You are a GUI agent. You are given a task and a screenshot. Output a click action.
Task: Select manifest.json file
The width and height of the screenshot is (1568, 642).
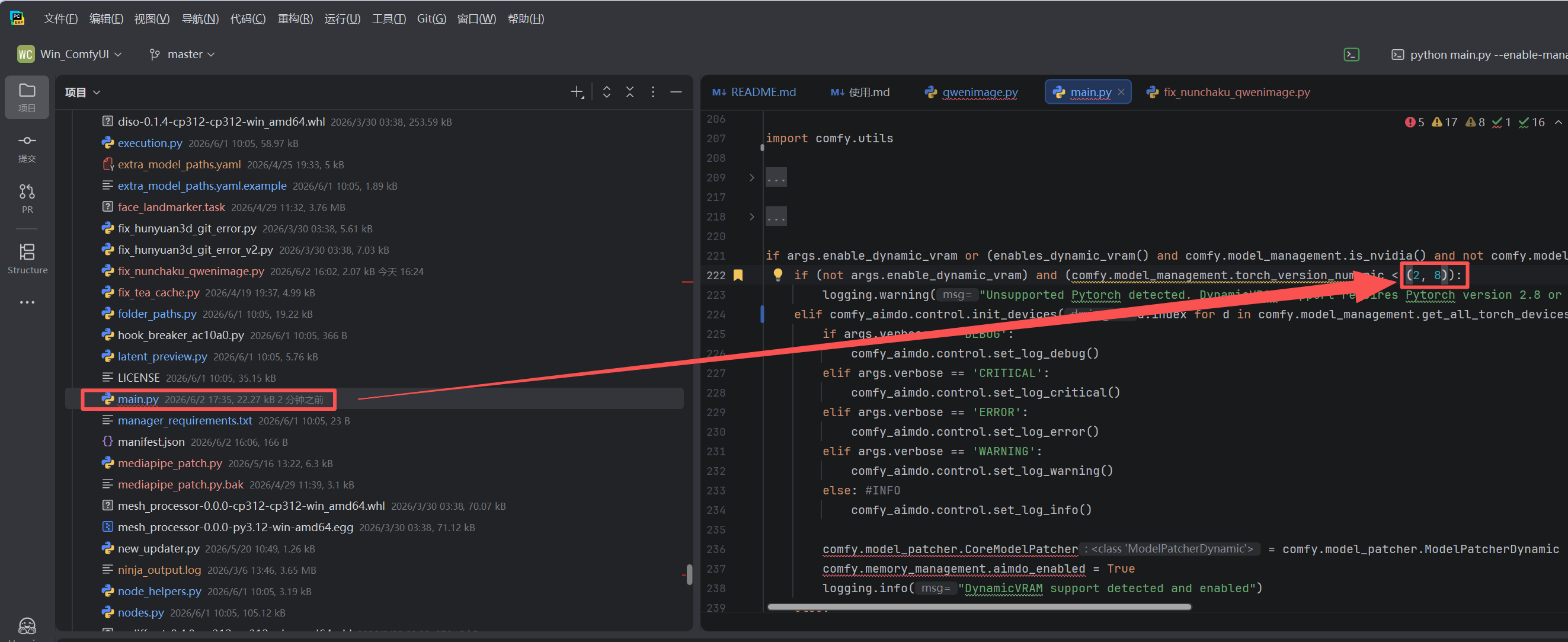pos(151,442)
